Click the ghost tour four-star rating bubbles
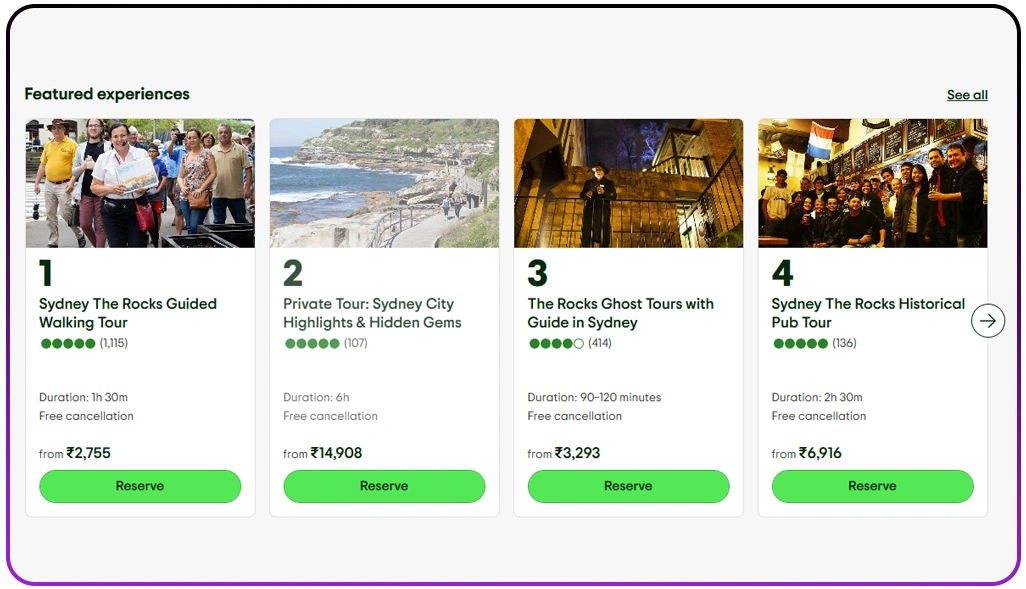 (x=556, y=344)
